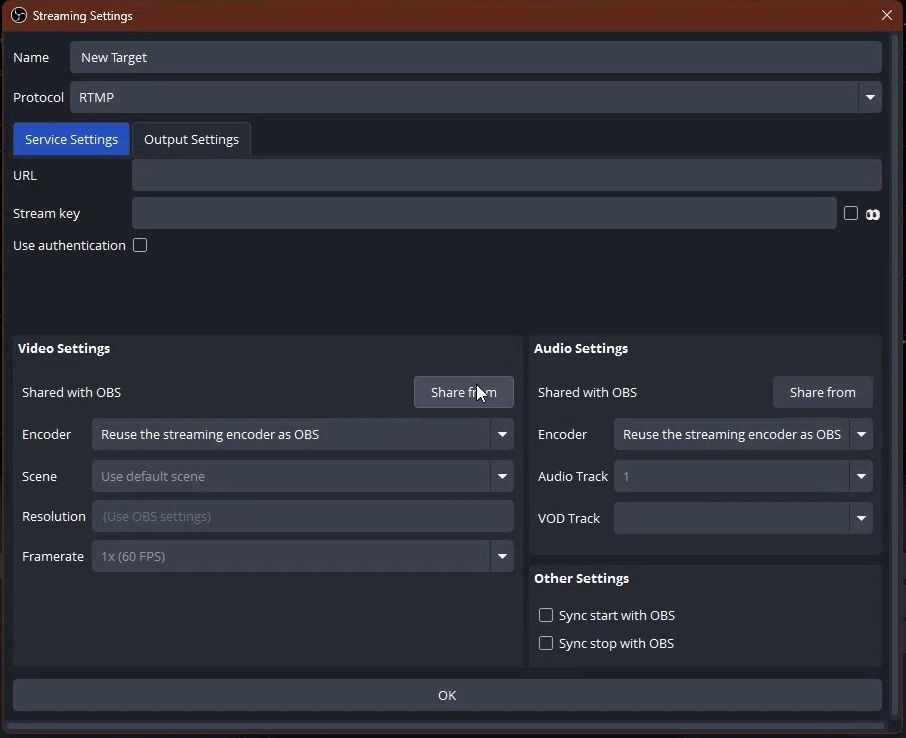Click the horizontal scrollbar at bottom
This screenshot has height=738, width=906.
point(445,725)
